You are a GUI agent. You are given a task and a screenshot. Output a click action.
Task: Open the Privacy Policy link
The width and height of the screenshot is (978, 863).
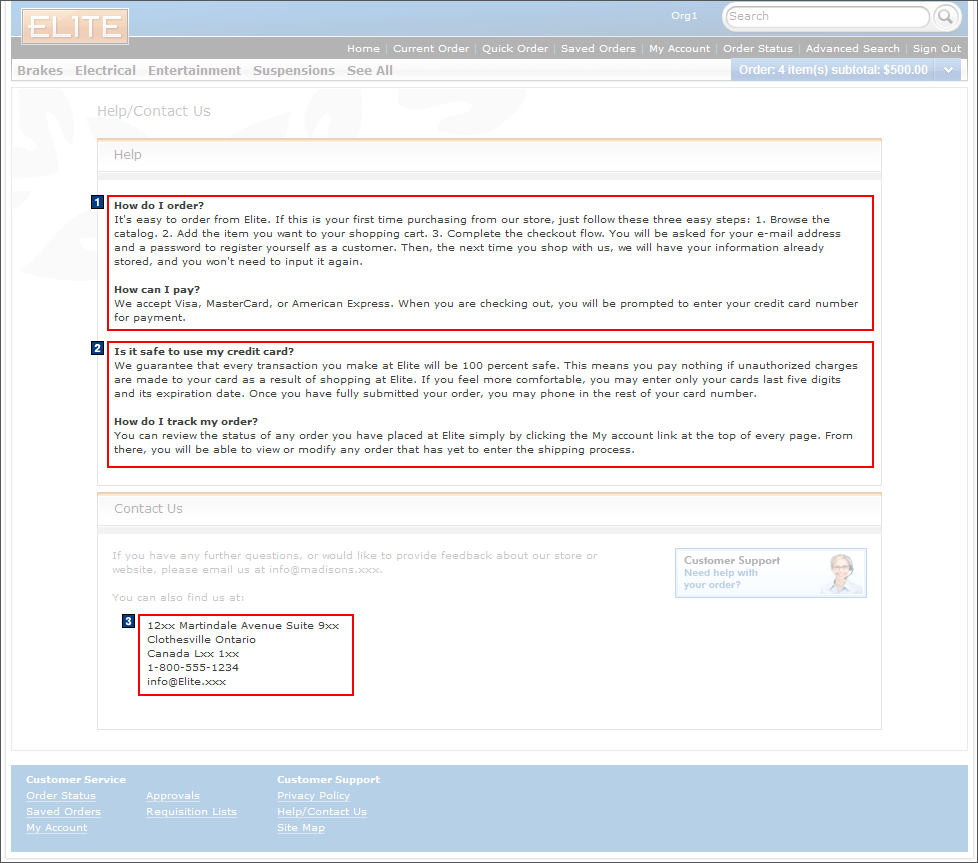(314, 796)
